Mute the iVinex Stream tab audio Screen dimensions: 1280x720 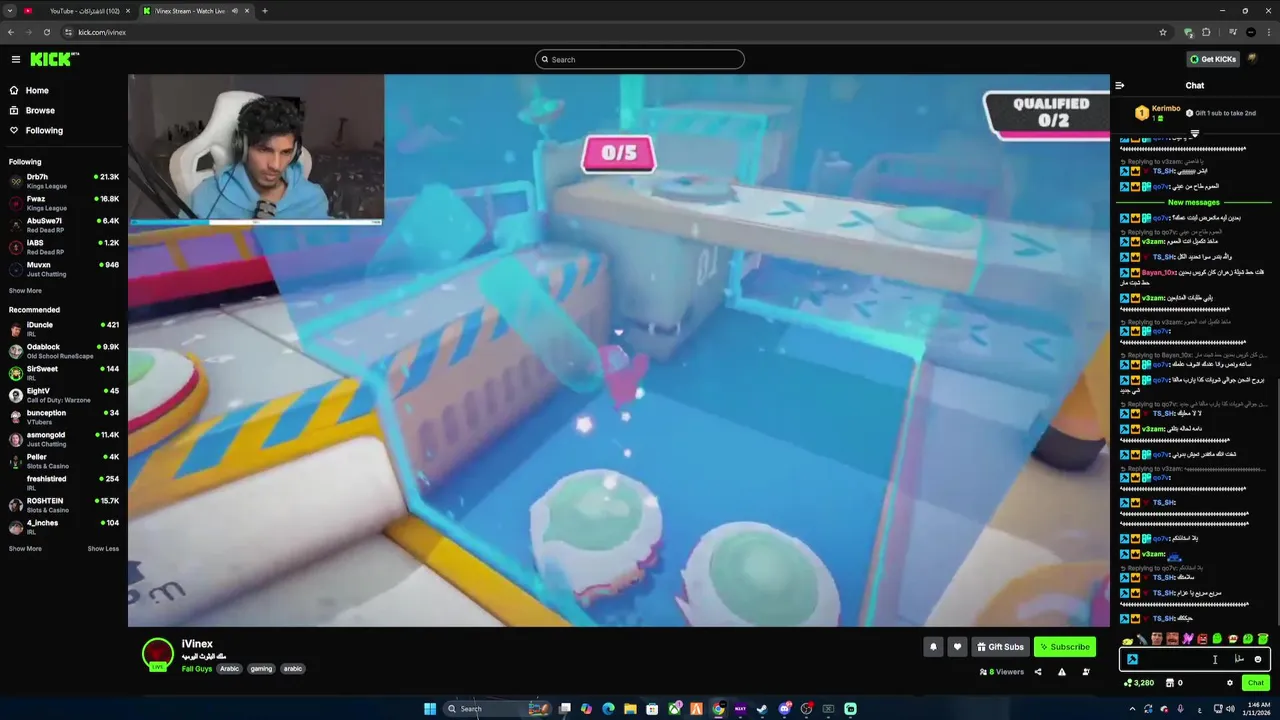pos(234,11)
